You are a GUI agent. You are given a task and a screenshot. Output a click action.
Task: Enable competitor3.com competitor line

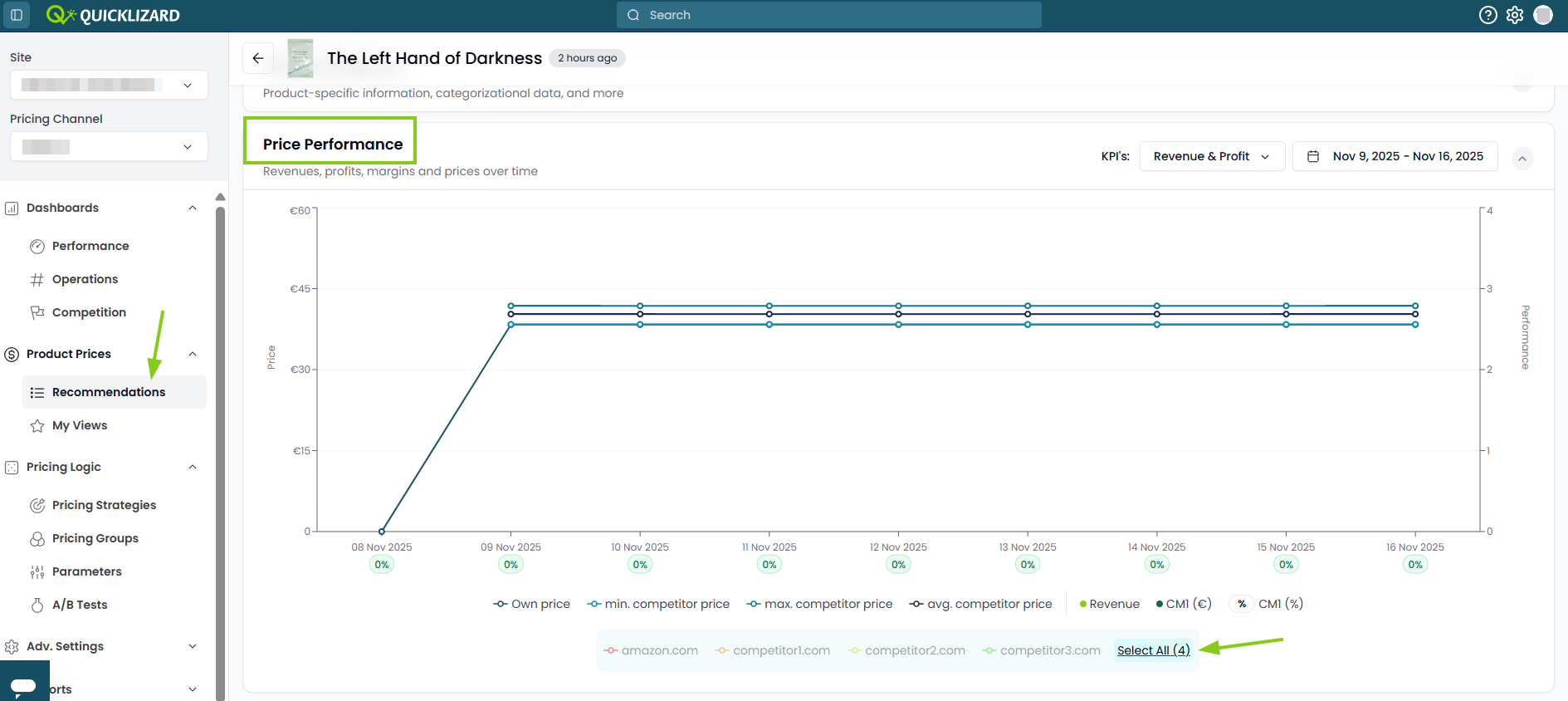click(x=1041, y=650)
